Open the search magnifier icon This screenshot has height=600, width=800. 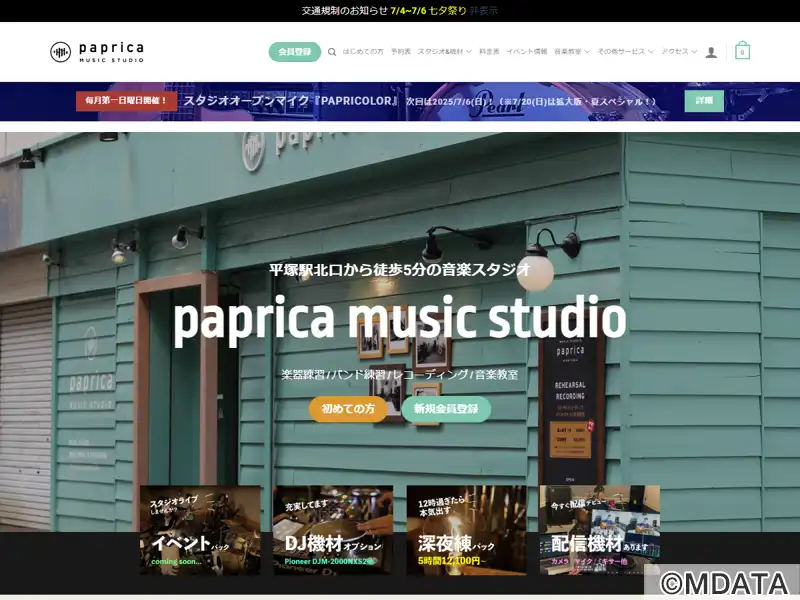(x=332, y=52)
